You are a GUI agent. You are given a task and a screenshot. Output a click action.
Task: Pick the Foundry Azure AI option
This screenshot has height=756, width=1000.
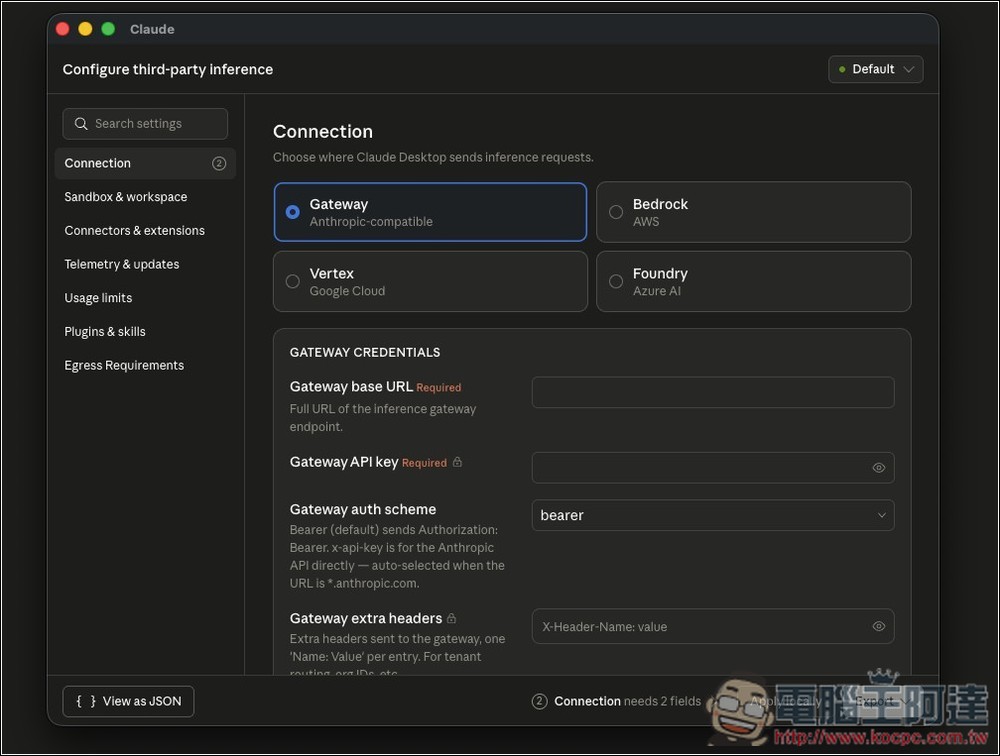pos(616,282)
